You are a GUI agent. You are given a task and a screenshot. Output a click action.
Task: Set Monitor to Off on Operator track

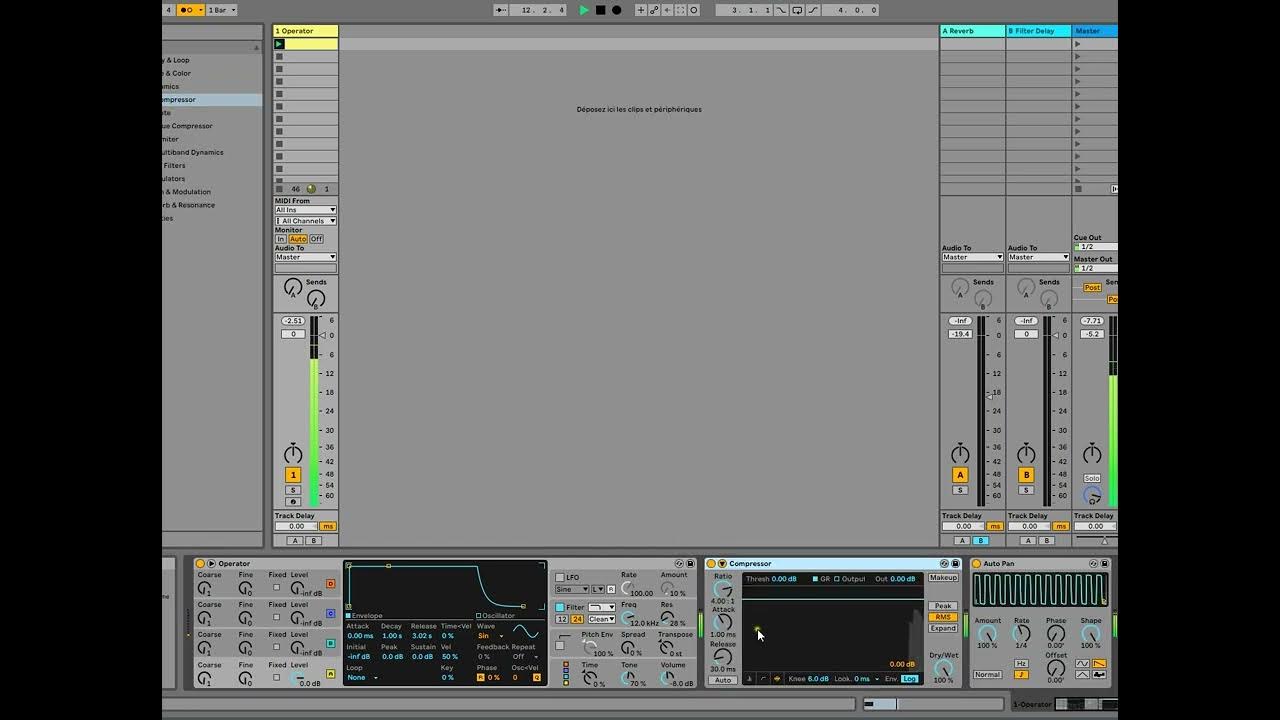[316, 239]
